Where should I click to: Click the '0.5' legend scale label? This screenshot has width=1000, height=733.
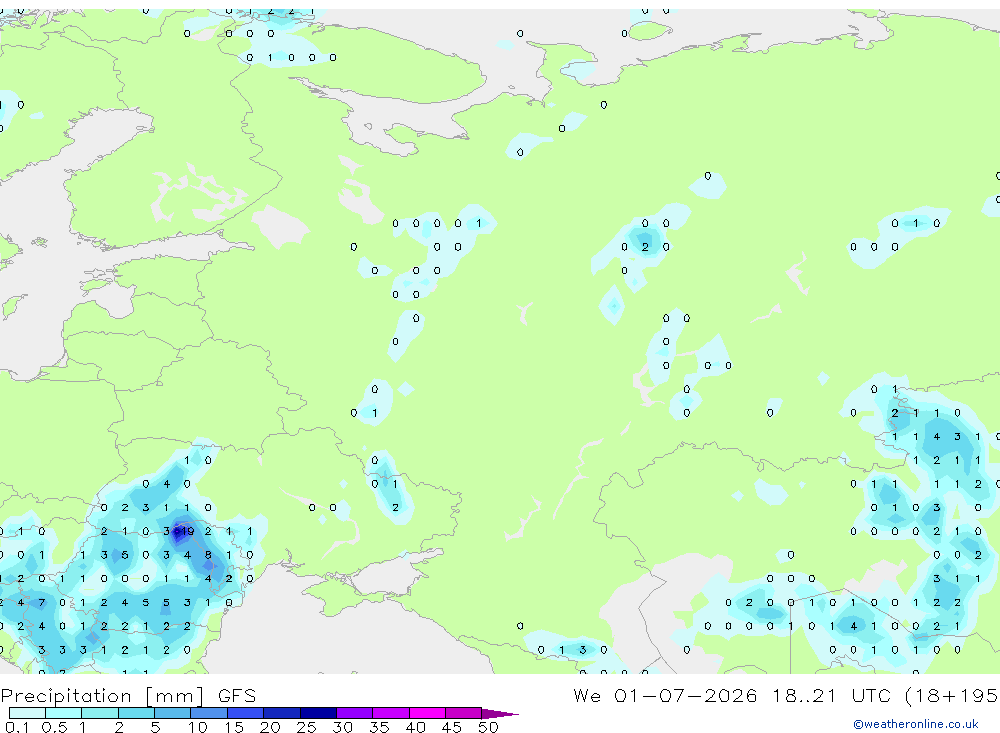point(54,727)
